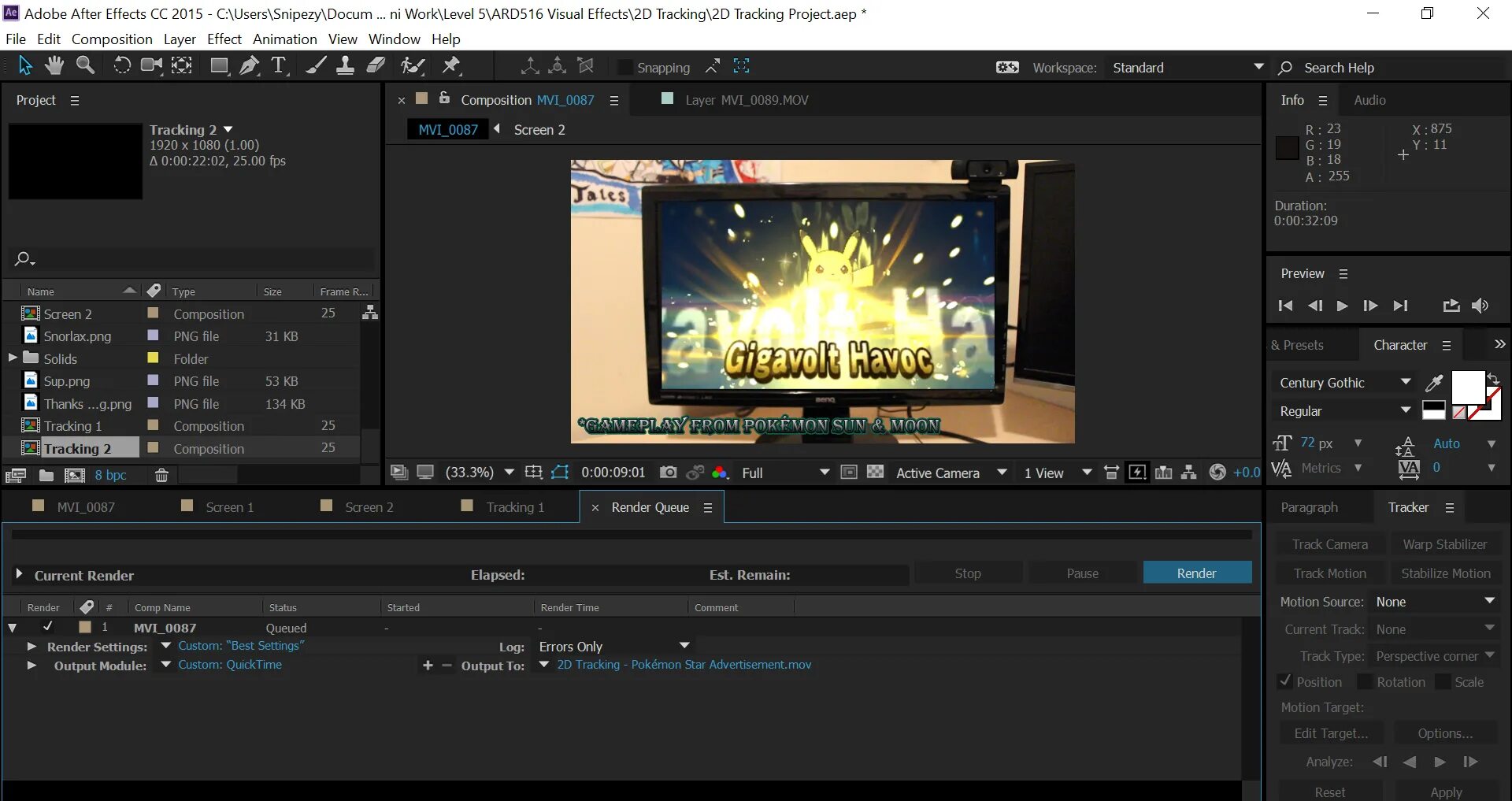Select the Selection (arrow) tool
The height and width of the screenshot is (801, 1512).
[25, 66]
